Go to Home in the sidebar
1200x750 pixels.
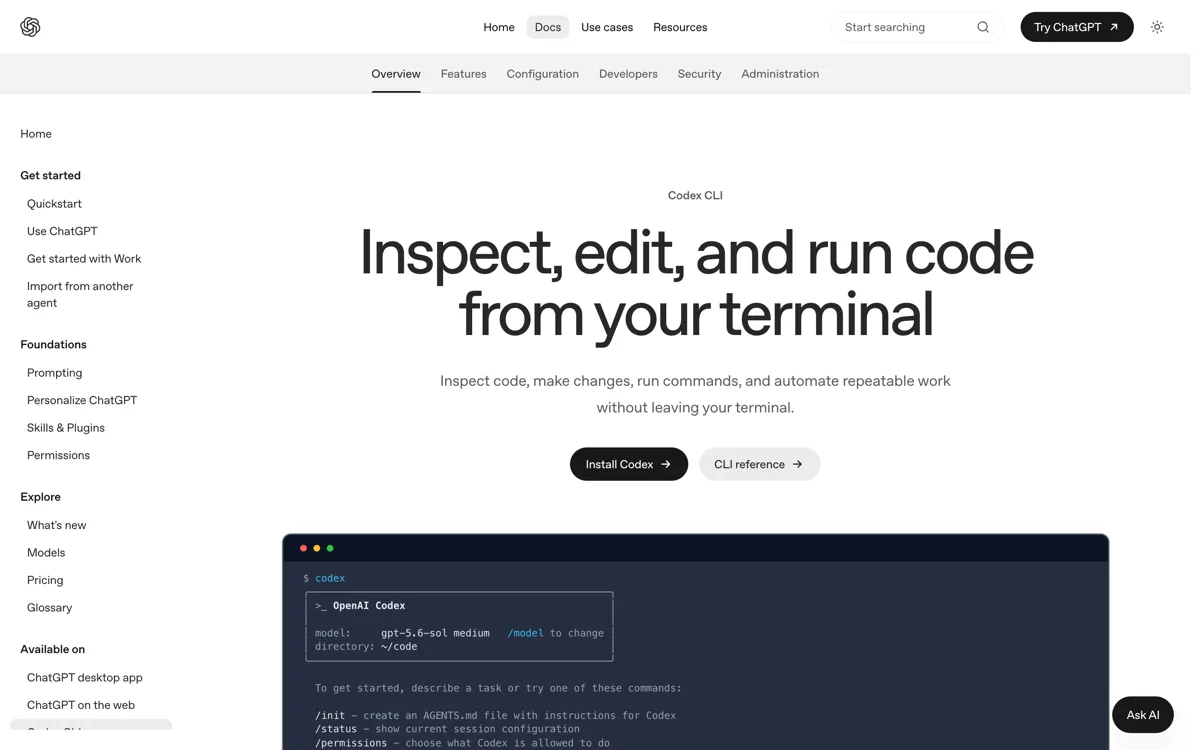(36, 134)
